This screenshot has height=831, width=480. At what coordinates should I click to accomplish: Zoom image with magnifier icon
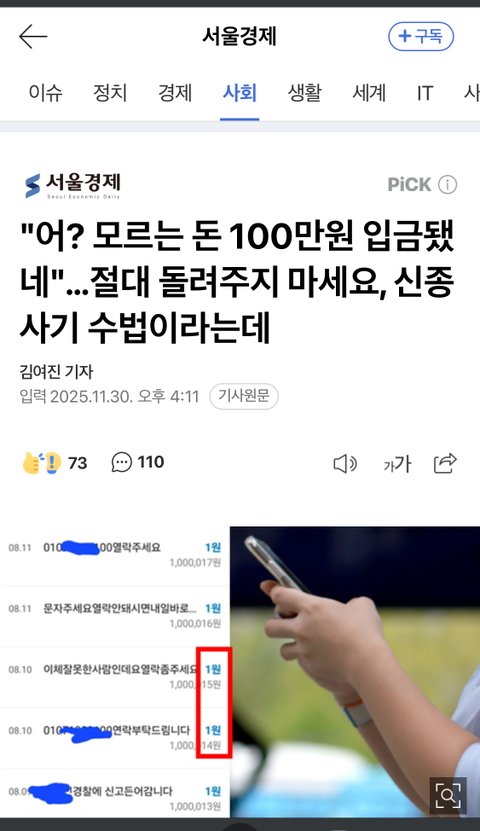pyautogui.click(x=448, y=795)
